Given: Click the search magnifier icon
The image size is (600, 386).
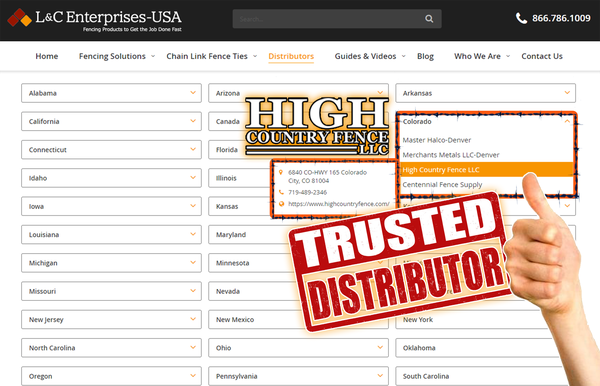Looking at the screenshot, I should [429, 19].
